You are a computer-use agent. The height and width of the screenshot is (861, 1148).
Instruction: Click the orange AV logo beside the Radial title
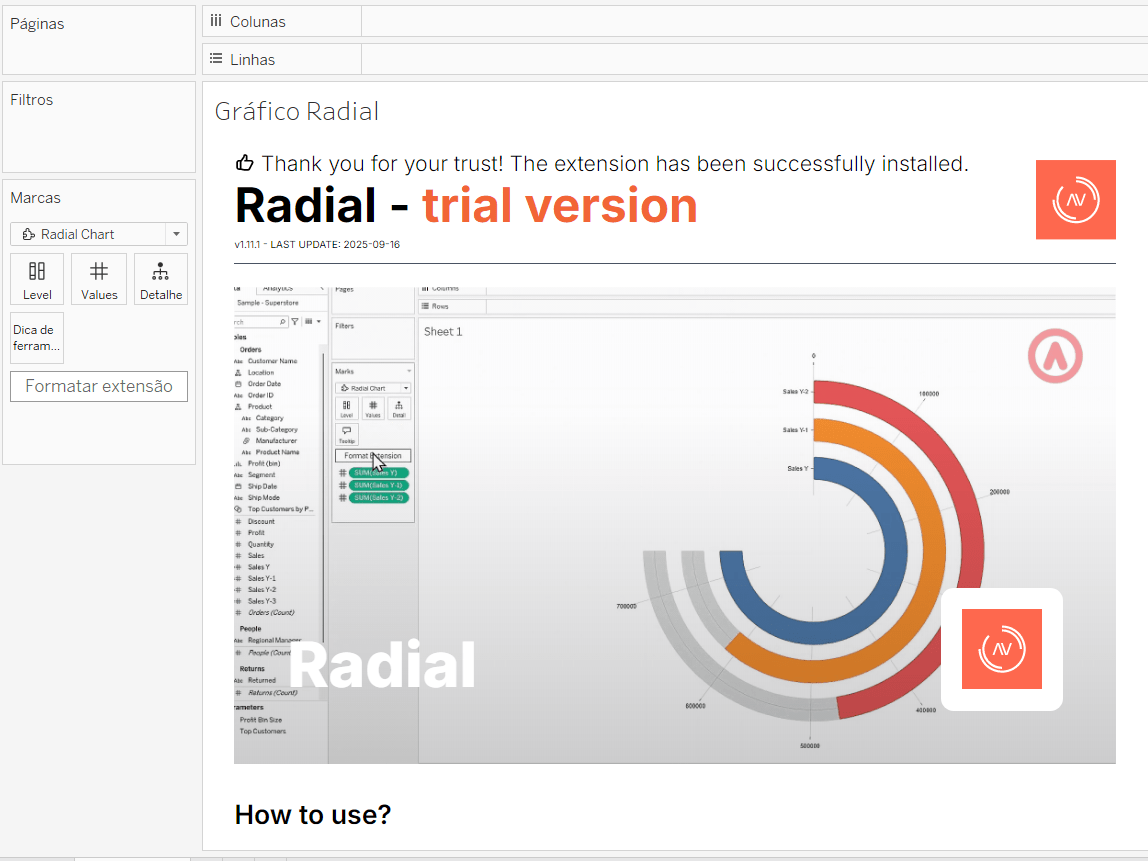(1075, 200)
